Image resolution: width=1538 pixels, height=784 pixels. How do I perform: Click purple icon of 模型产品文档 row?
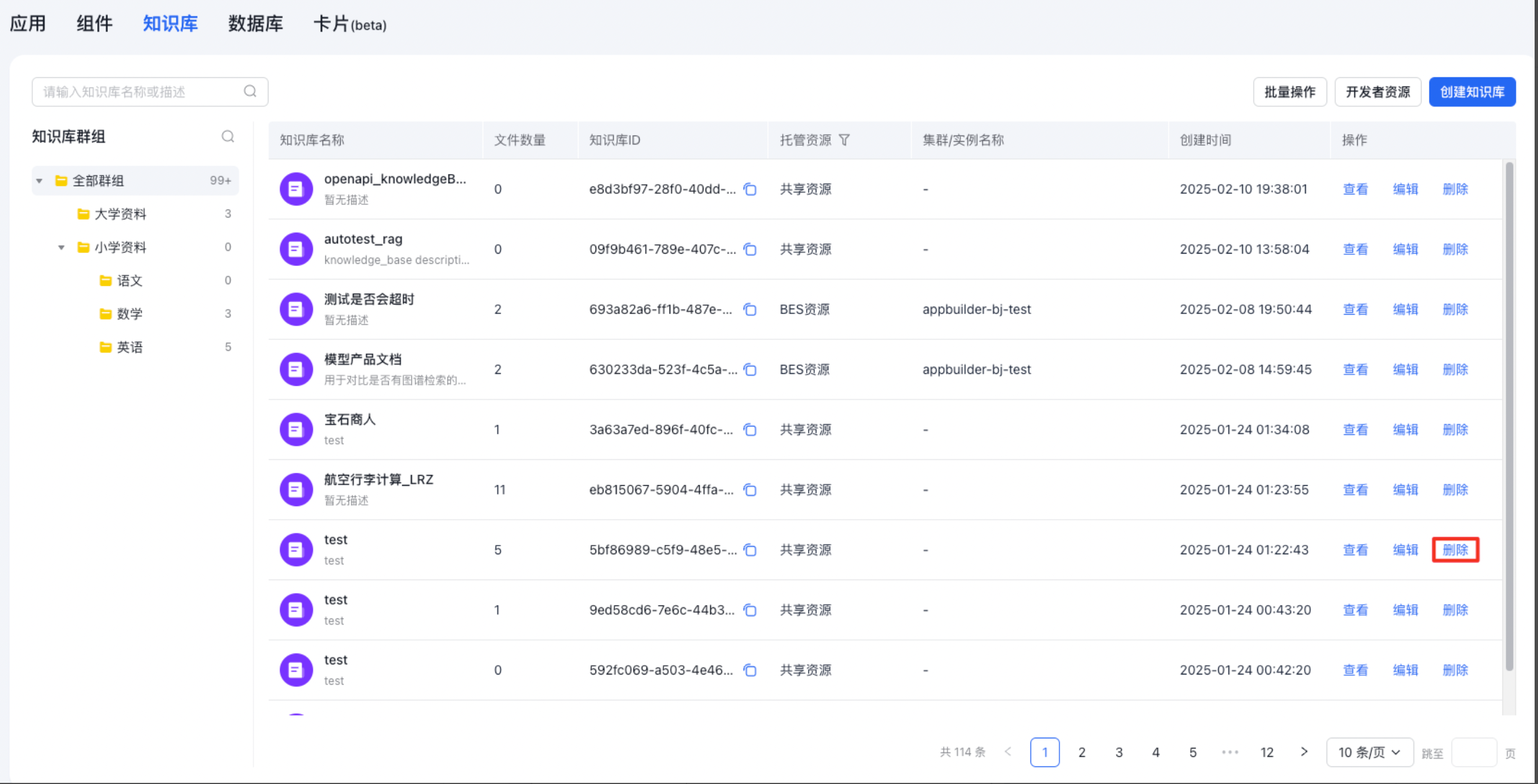pyautogui.click(x=296, y=370)
